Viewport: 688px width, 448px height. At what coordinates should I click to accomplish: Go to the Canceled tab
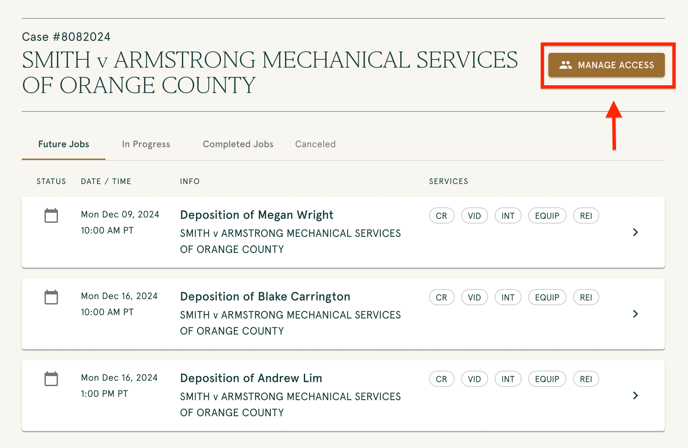click(315, 144)
